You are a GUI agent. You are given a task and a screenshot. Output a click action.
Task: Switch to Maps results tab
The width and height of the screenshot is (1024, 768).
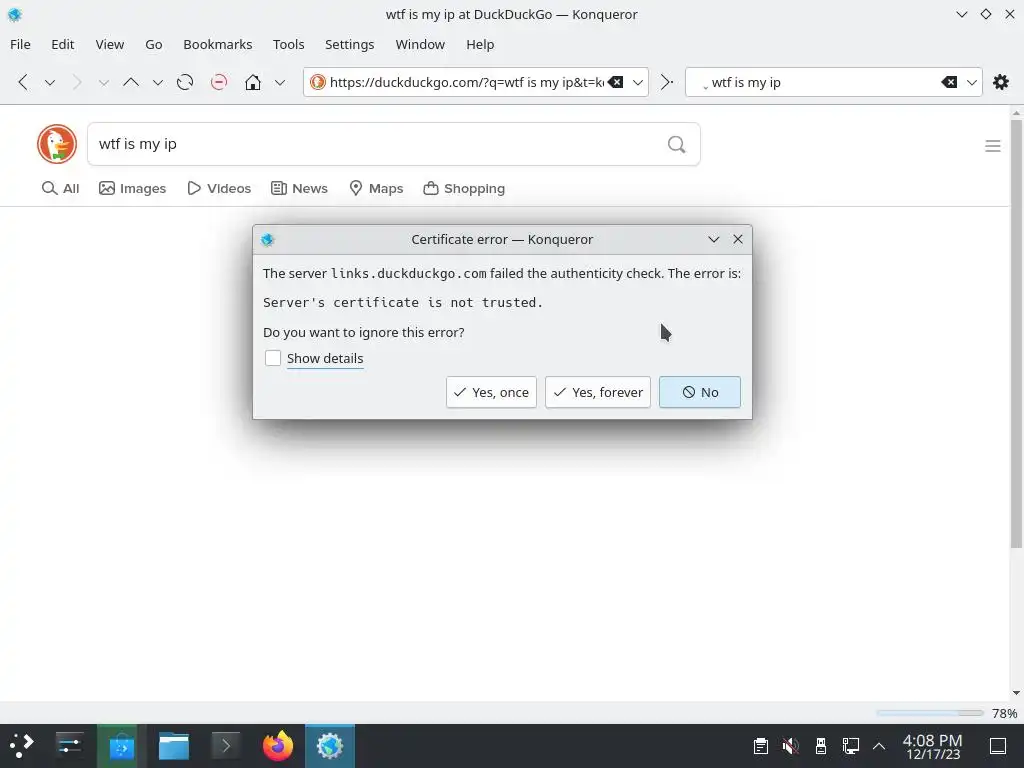coord(376,189)
